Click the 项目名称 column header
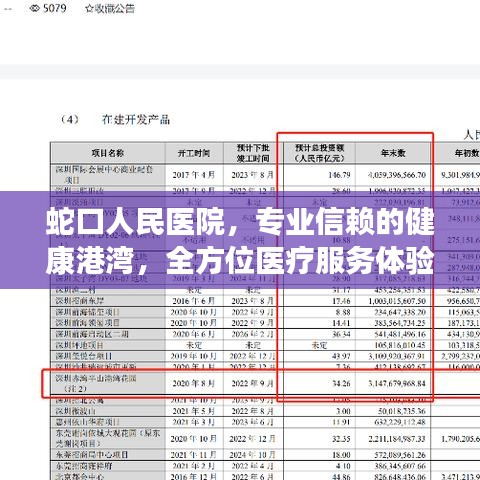The height and width of the screenshot is (480, 480). click(107, 153)
